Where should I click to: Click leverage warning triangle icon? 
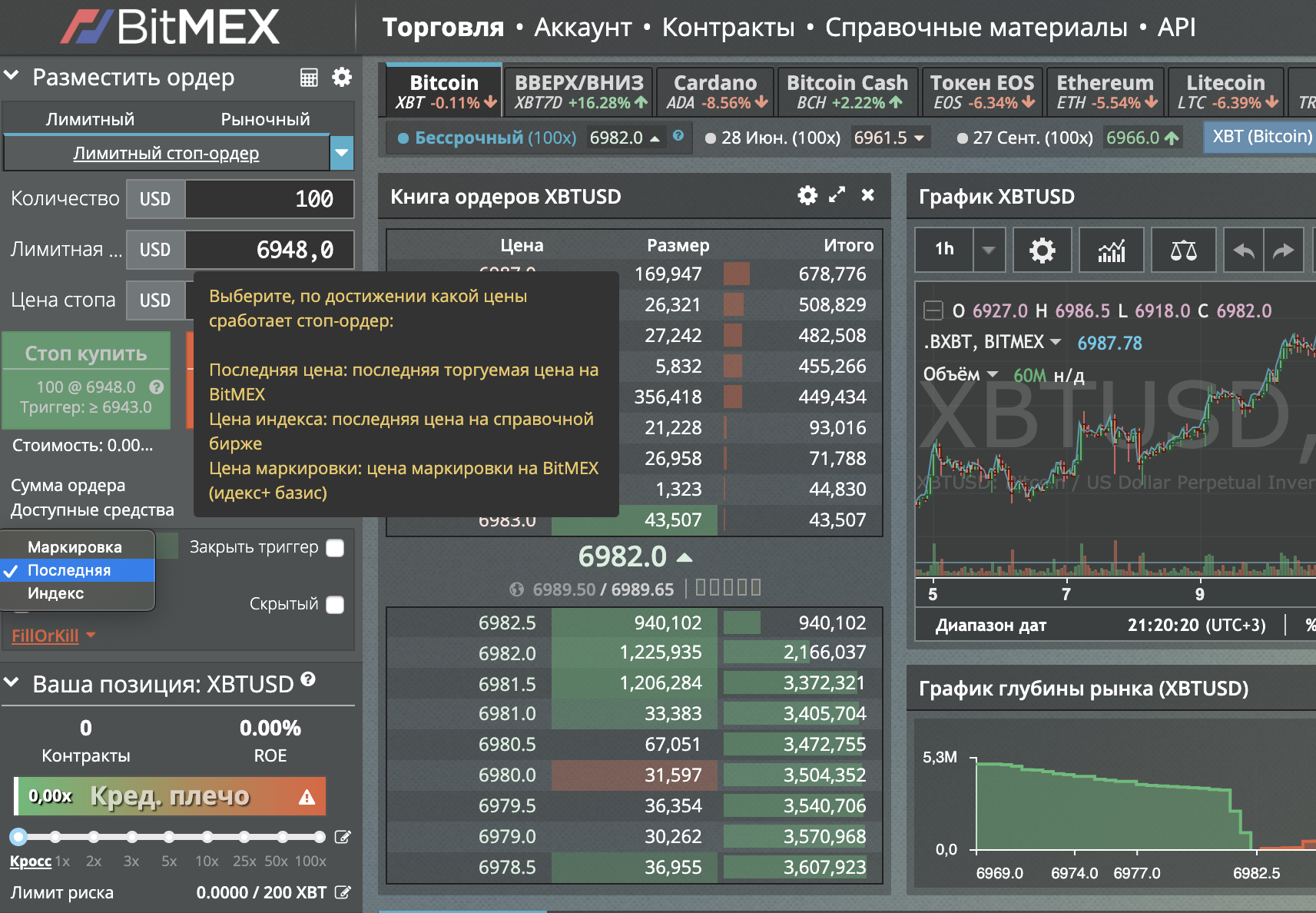click(307, 797)
